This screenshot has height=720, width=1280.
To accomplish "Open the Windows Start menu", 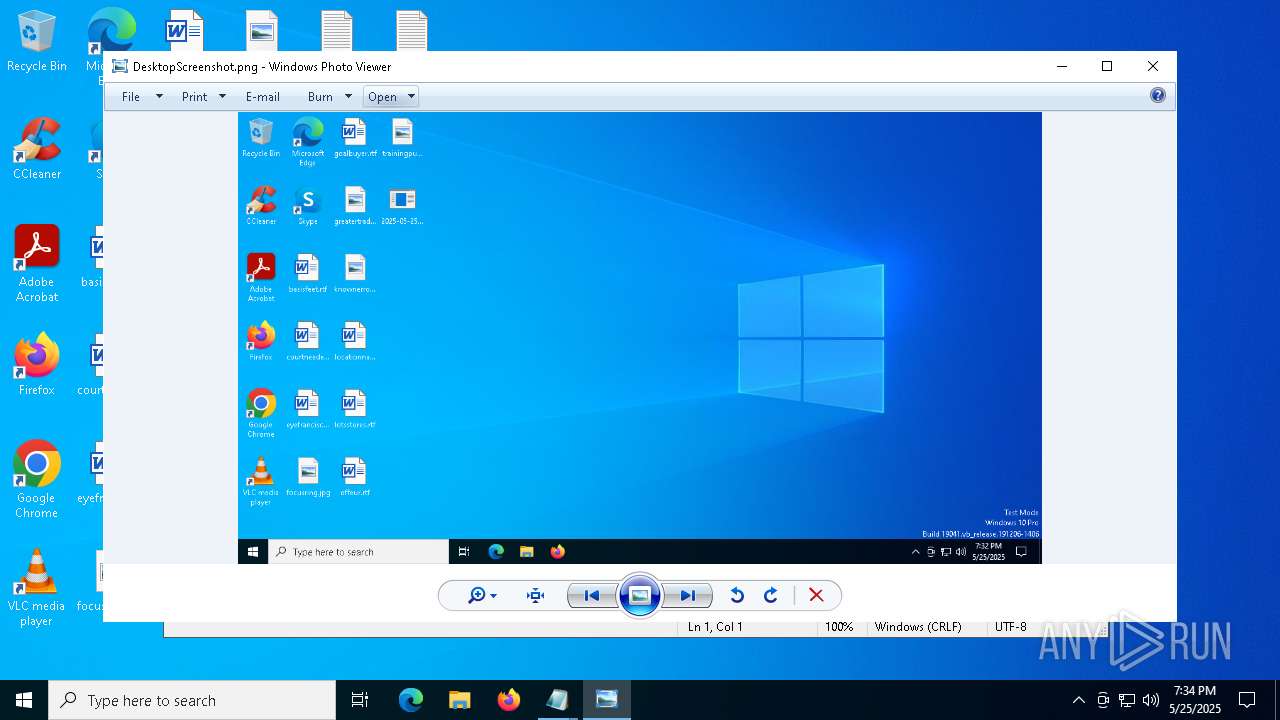I will [x=24, y=700].
